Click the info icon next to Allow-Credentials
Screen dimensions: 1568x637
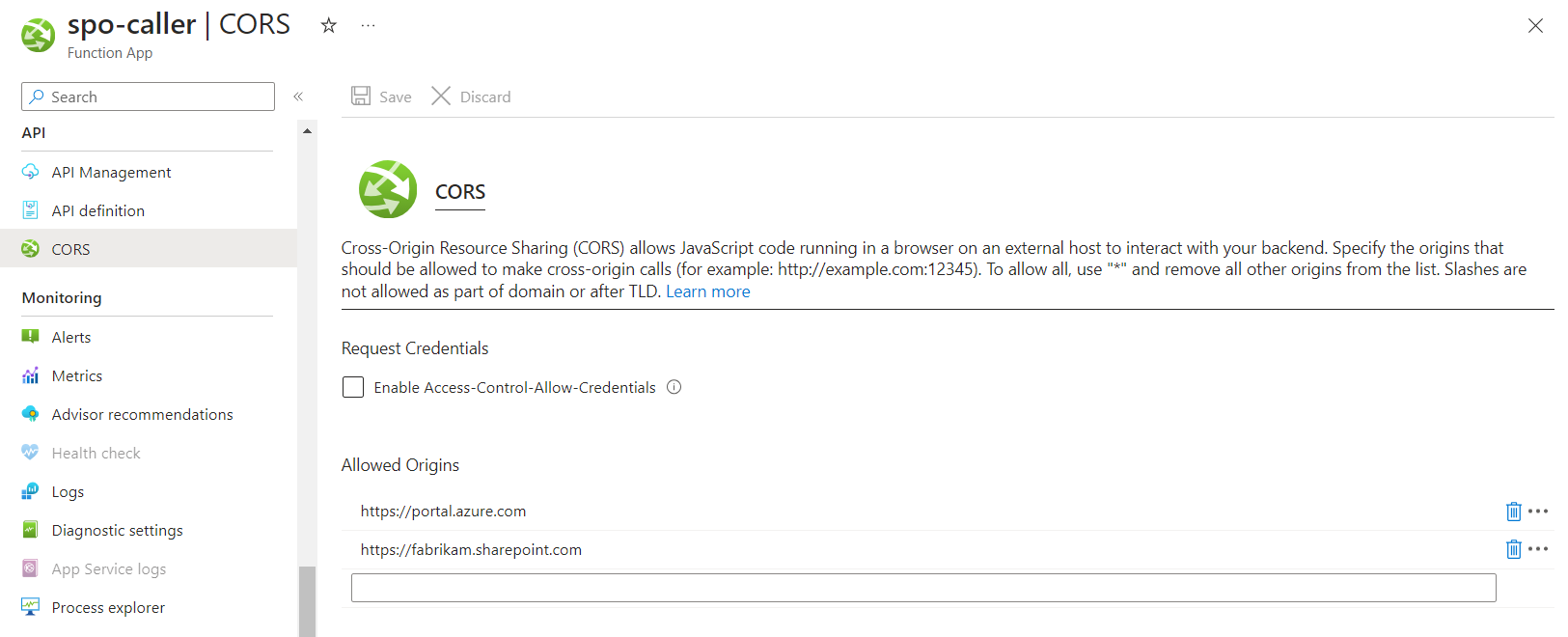[674, 387]
